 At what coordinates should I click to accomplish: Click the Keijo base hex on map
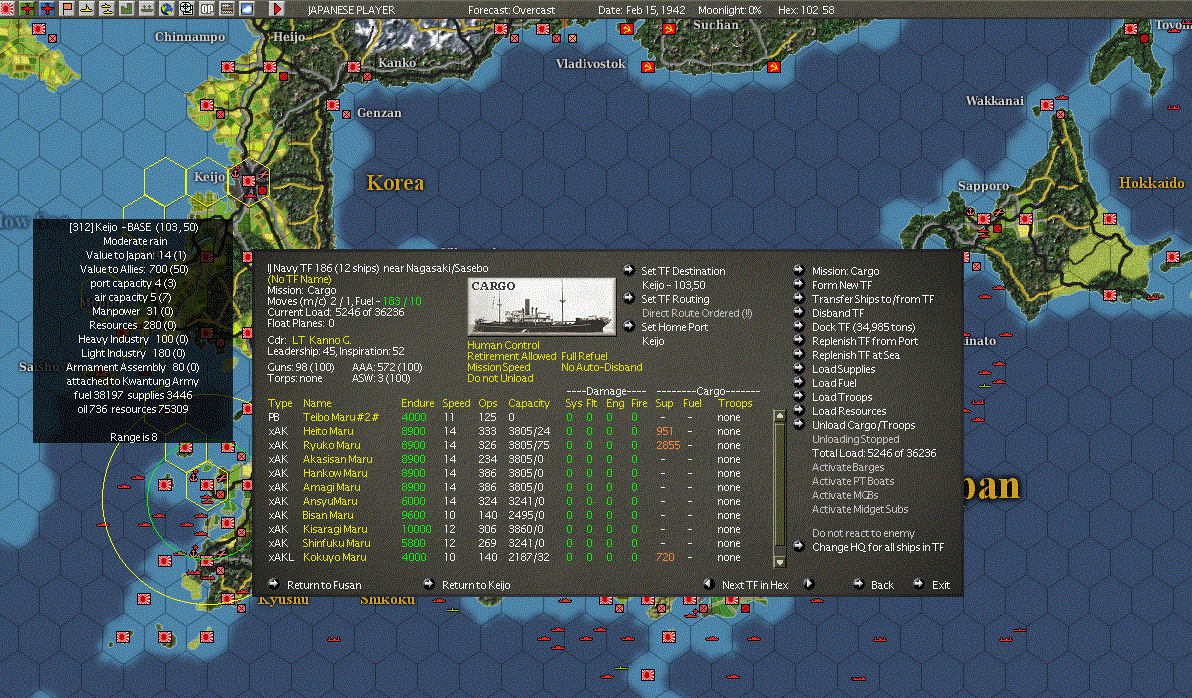[248, 182]
